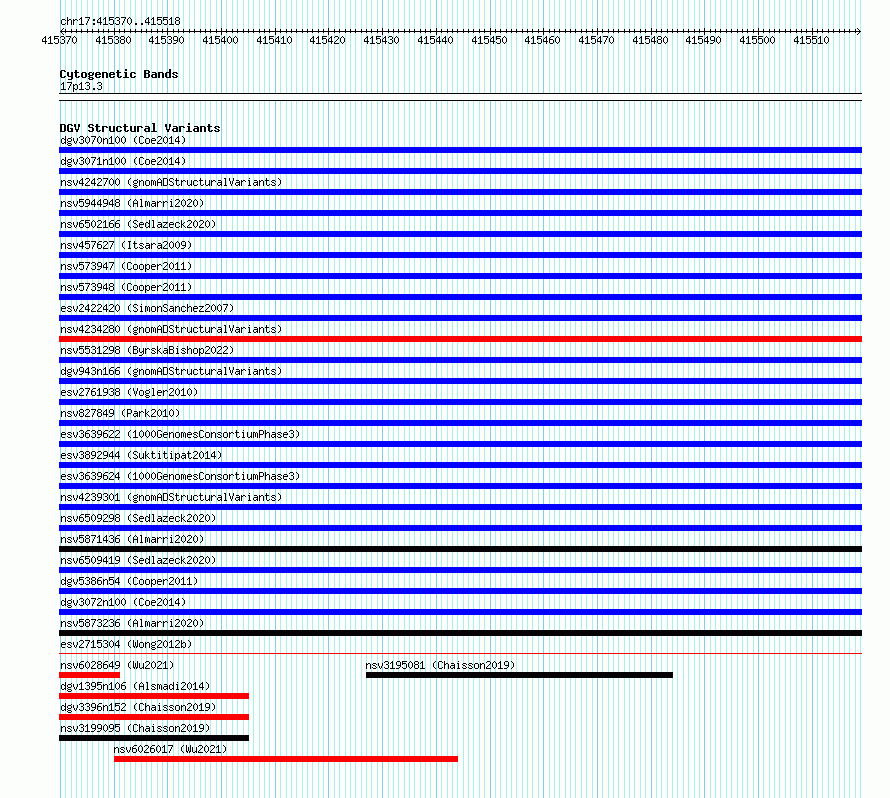Click nsv4234280 (gnomADStructuralVariants) label
The image size is (890, 798).
[x=171, y=329]
